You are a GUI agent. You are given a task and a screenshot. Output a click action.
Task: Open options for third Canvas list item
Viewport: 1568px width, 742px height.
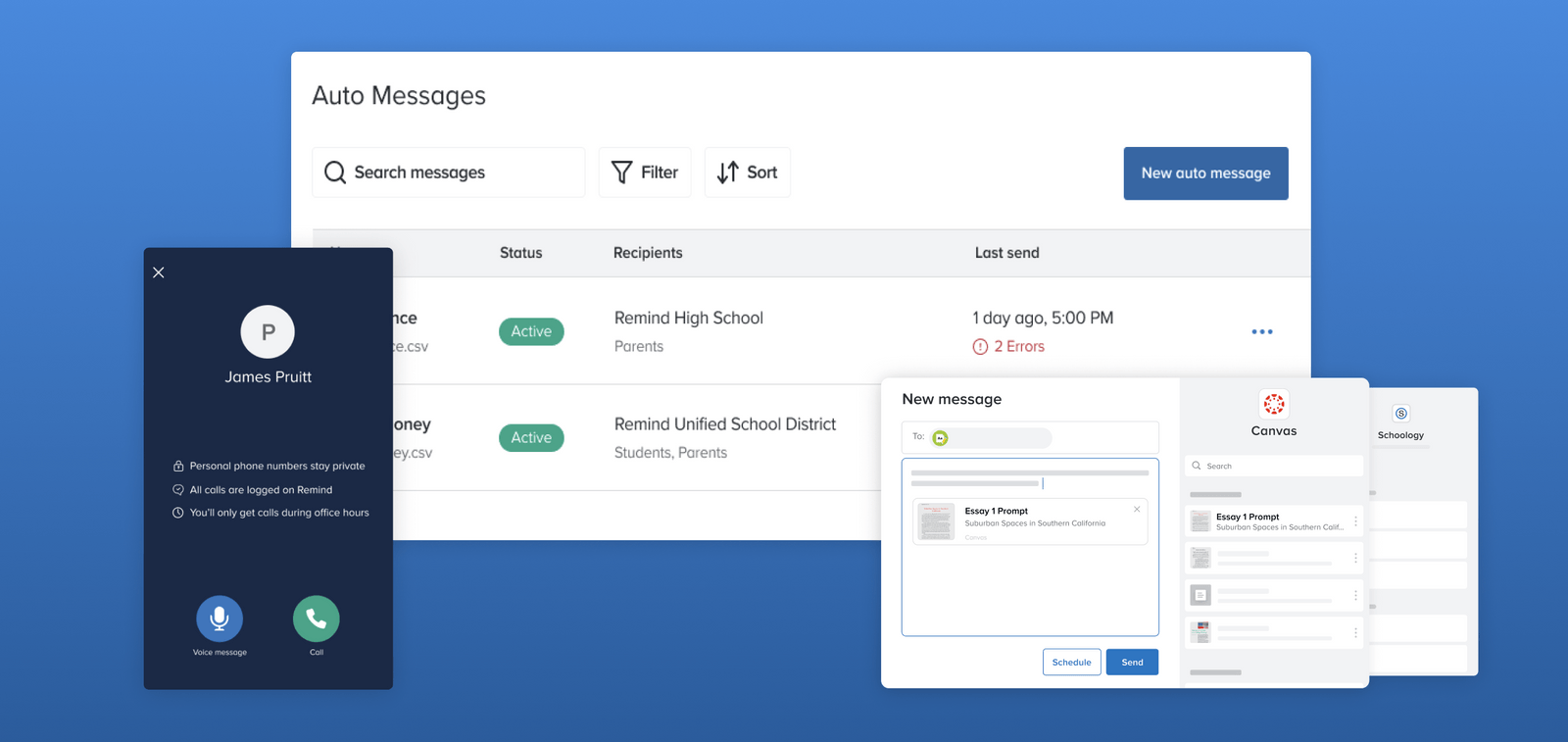point(1355,595)
